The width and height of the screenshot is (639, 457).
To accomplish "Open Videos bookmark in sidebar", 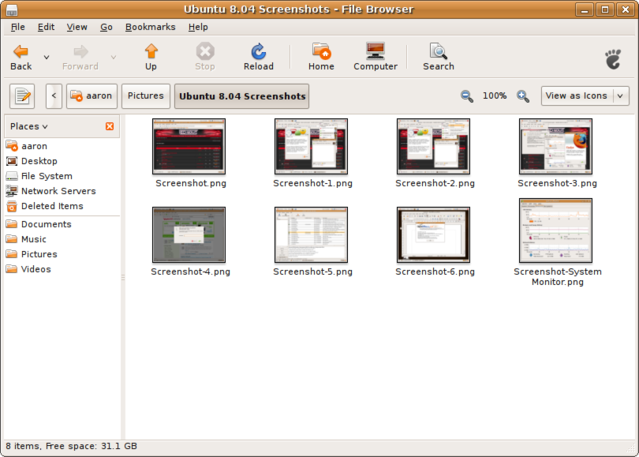I will (x=62, y=269).
